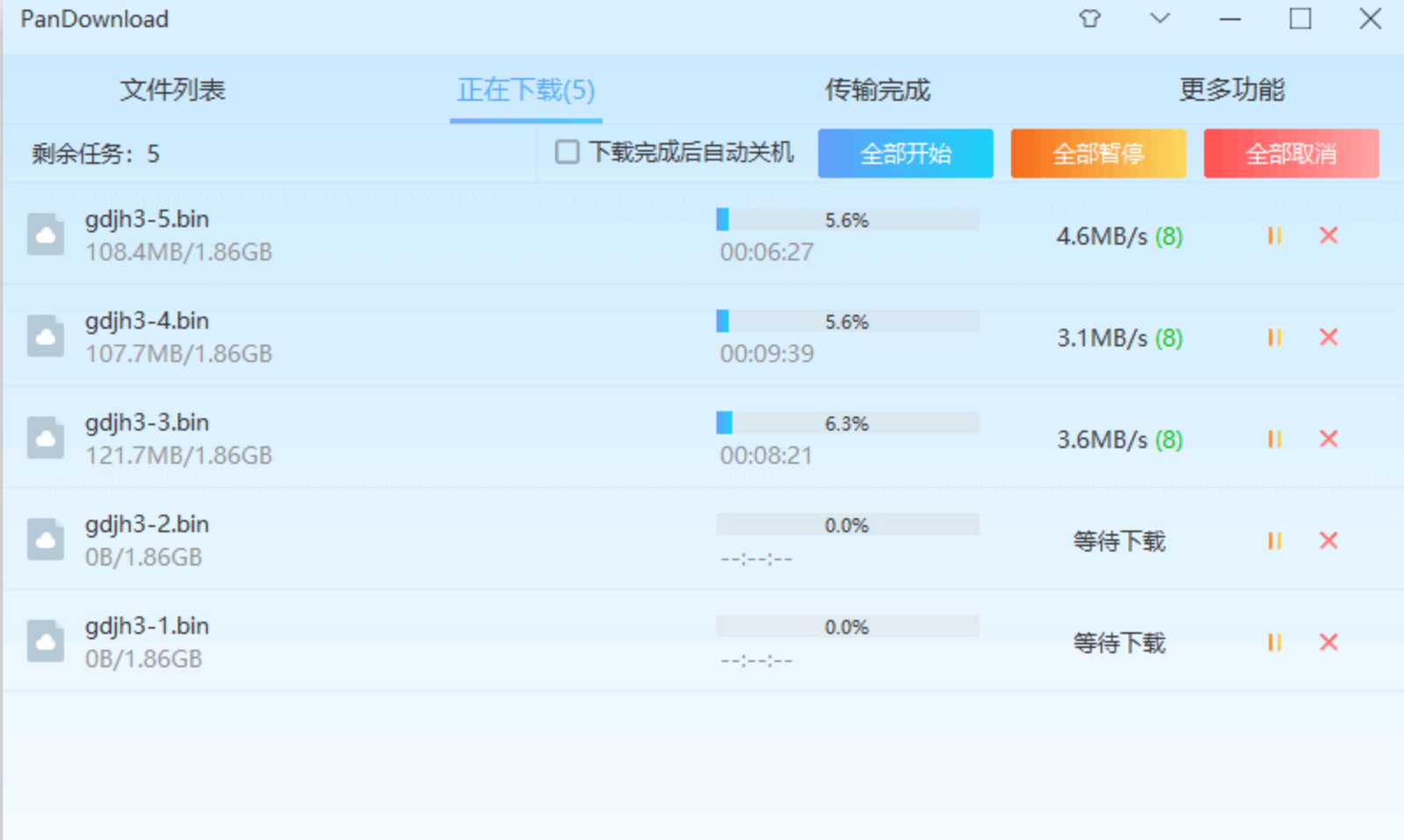This screenshot has height=840, width=1404.
Task: Click the file icon for gdjh3-5.bin
Action: pyautogui.click(x=46, y=234)
